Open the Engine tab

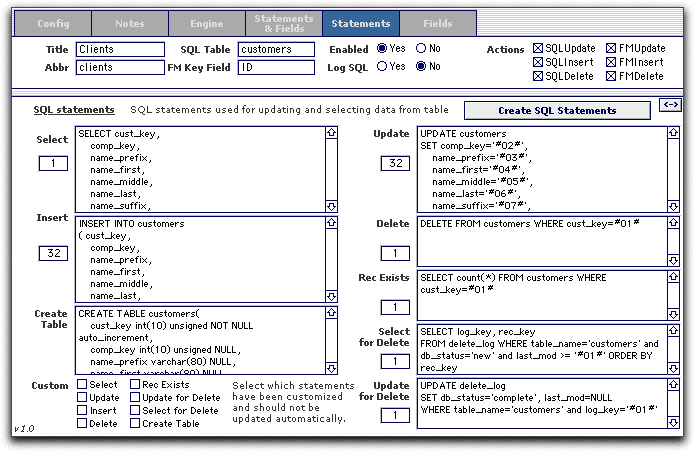(207, 23)
